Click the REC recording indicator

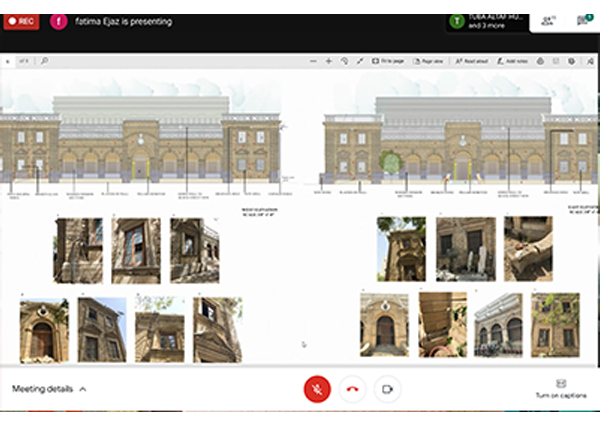coord(22,20)
